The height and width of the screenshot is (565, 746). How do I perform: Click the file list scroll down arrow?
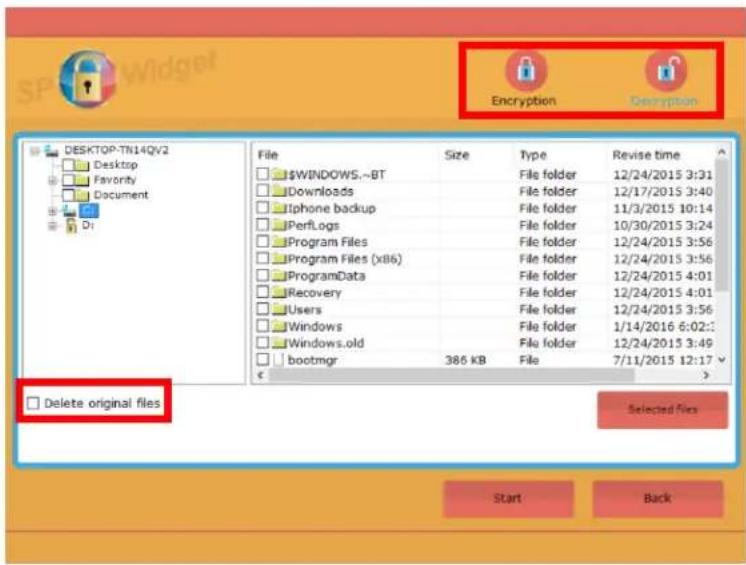click(x=722, y=360)
